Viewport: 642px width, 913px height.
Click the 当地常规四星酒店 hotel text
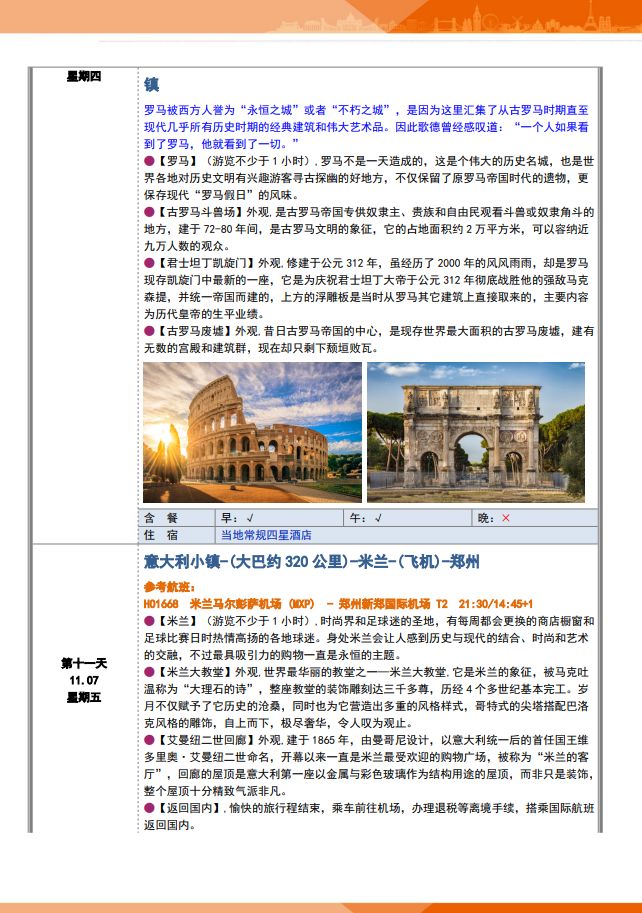click(x=266, y=535)
